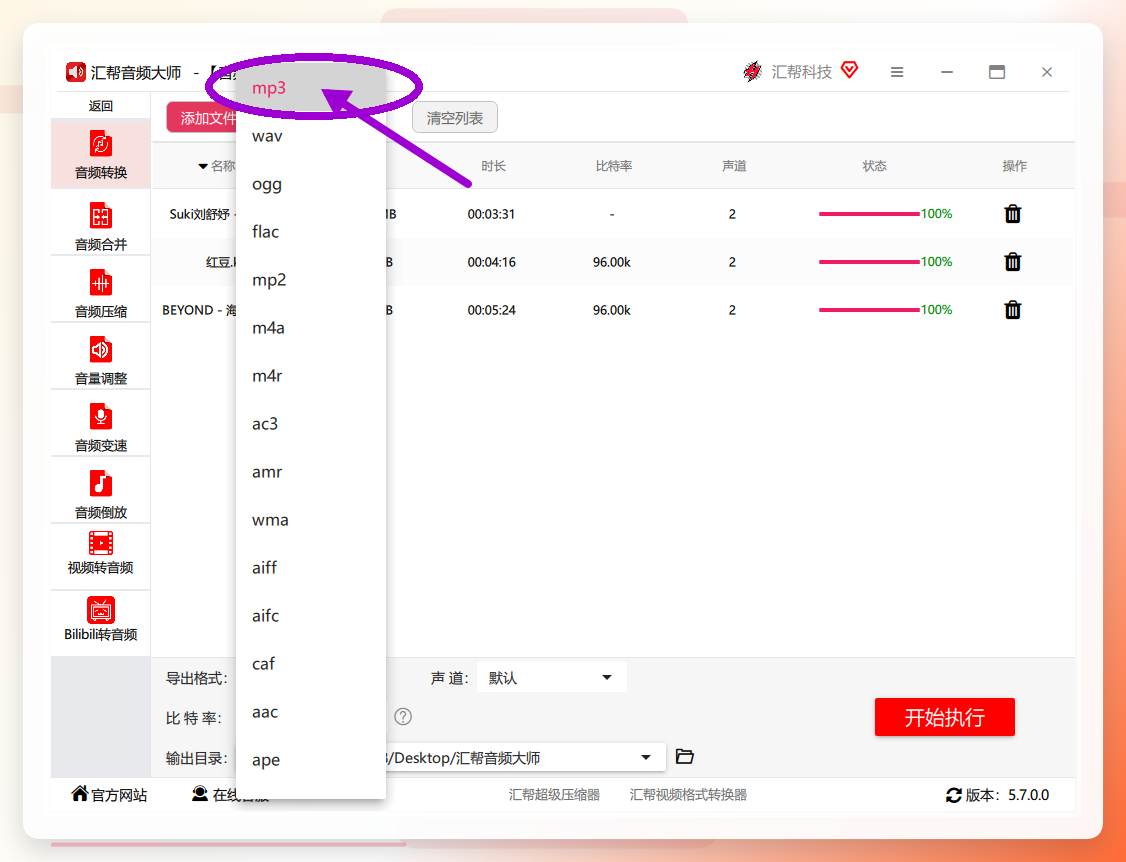Expand the 声道 channel dropdown
This screenshot has width=1126, height=862.
pyautogui.click(x=552, y=677)
